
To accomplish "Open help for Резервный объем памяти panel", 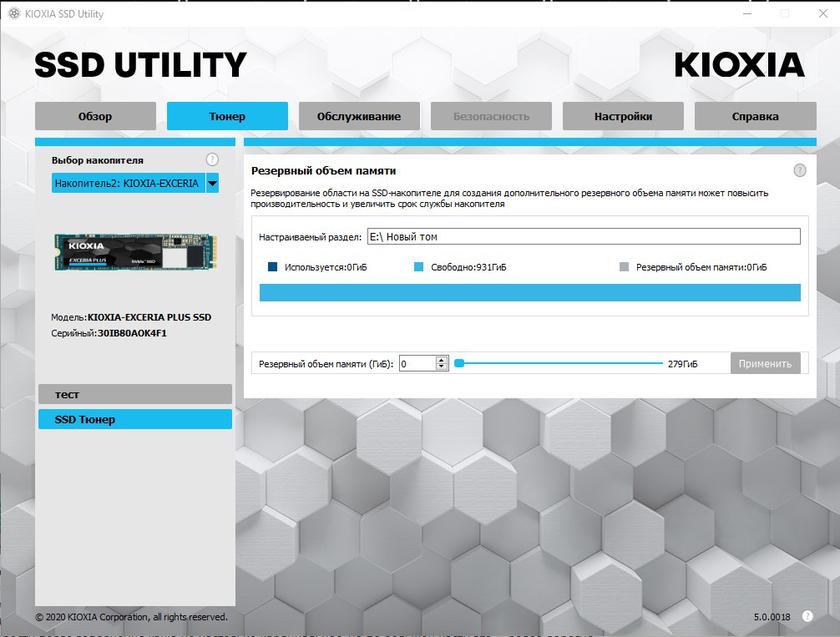I will 799,171.
